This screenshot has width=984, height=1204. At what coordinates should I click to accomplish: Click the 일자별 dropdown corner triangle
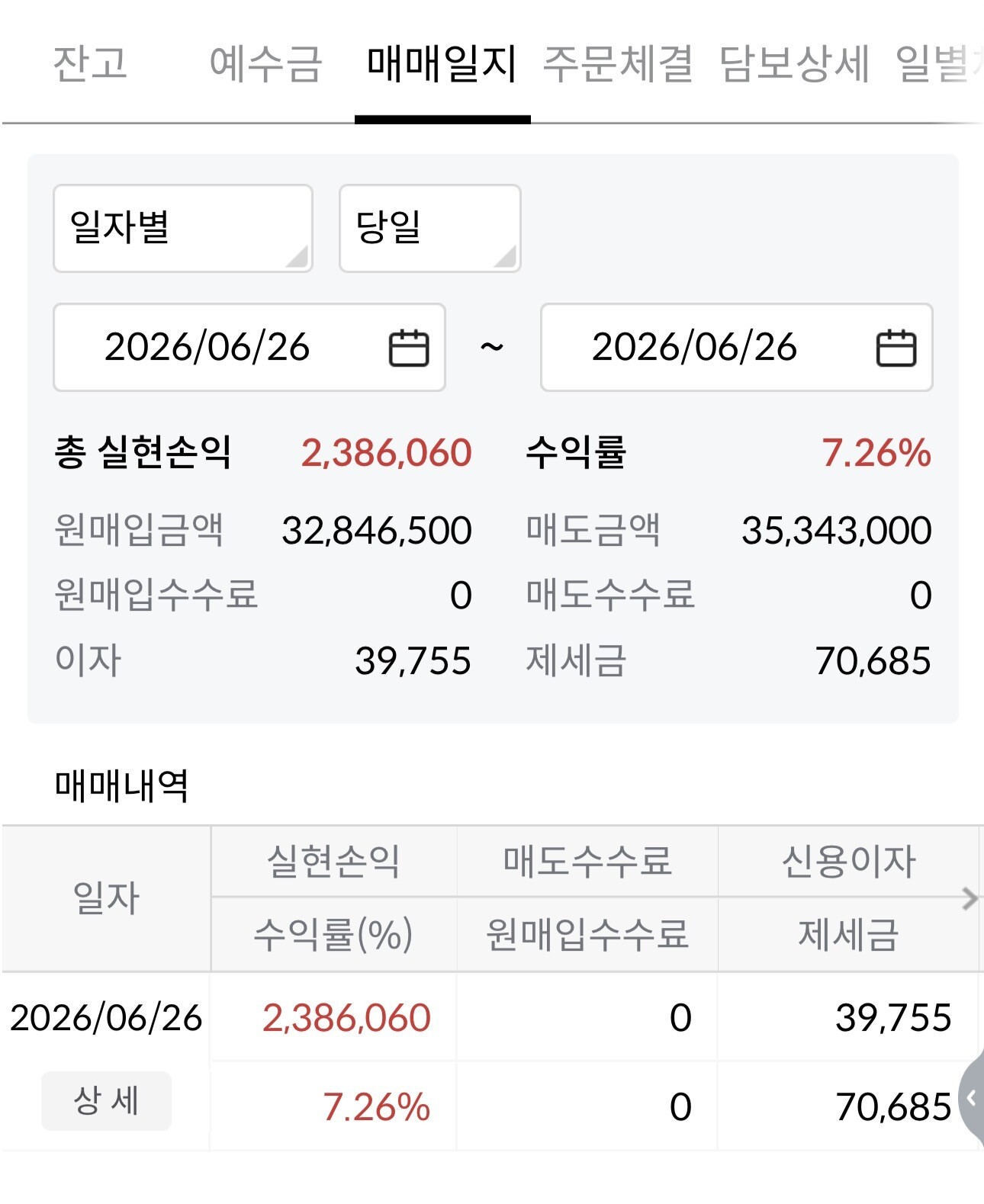coord(297,257)
